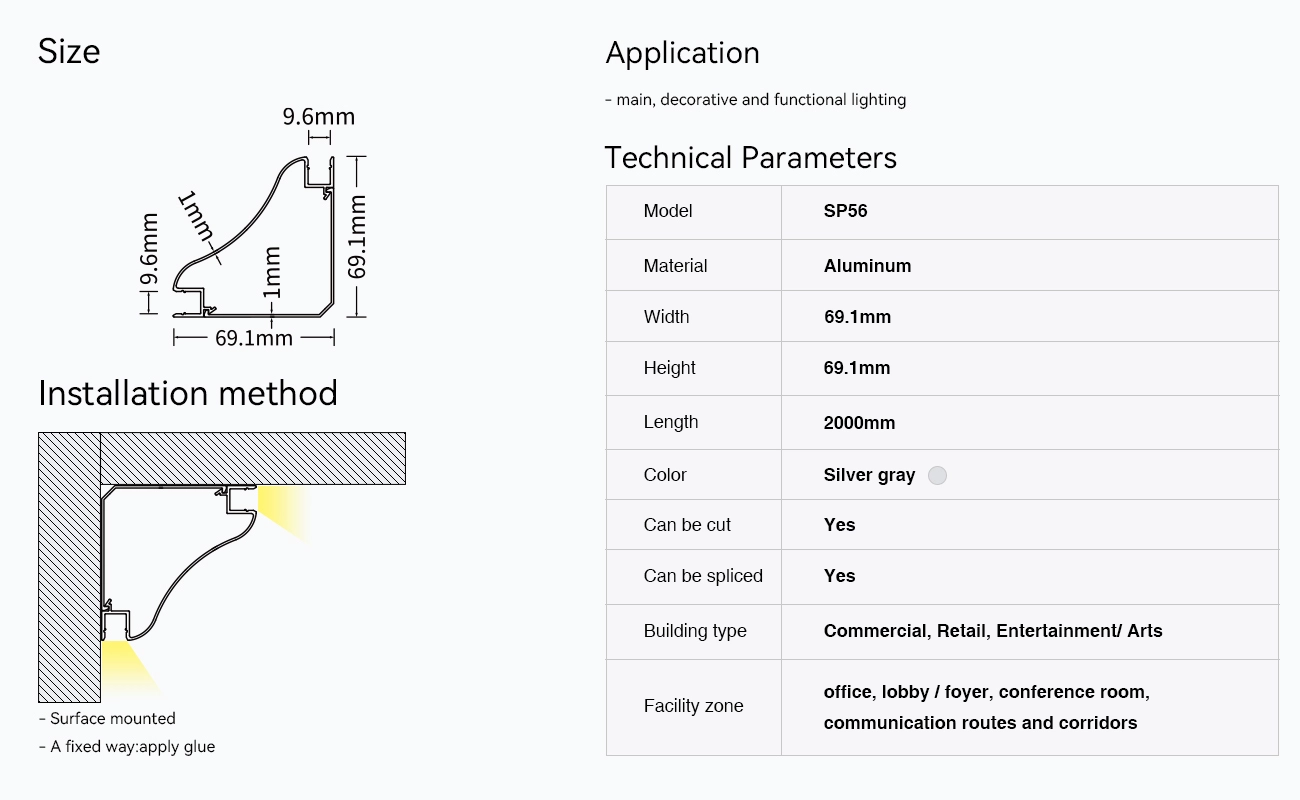Image resolution: width=1300 pixels, height=800 pixels.
Task: Click the Application heading
Action: tap(683, 53)
